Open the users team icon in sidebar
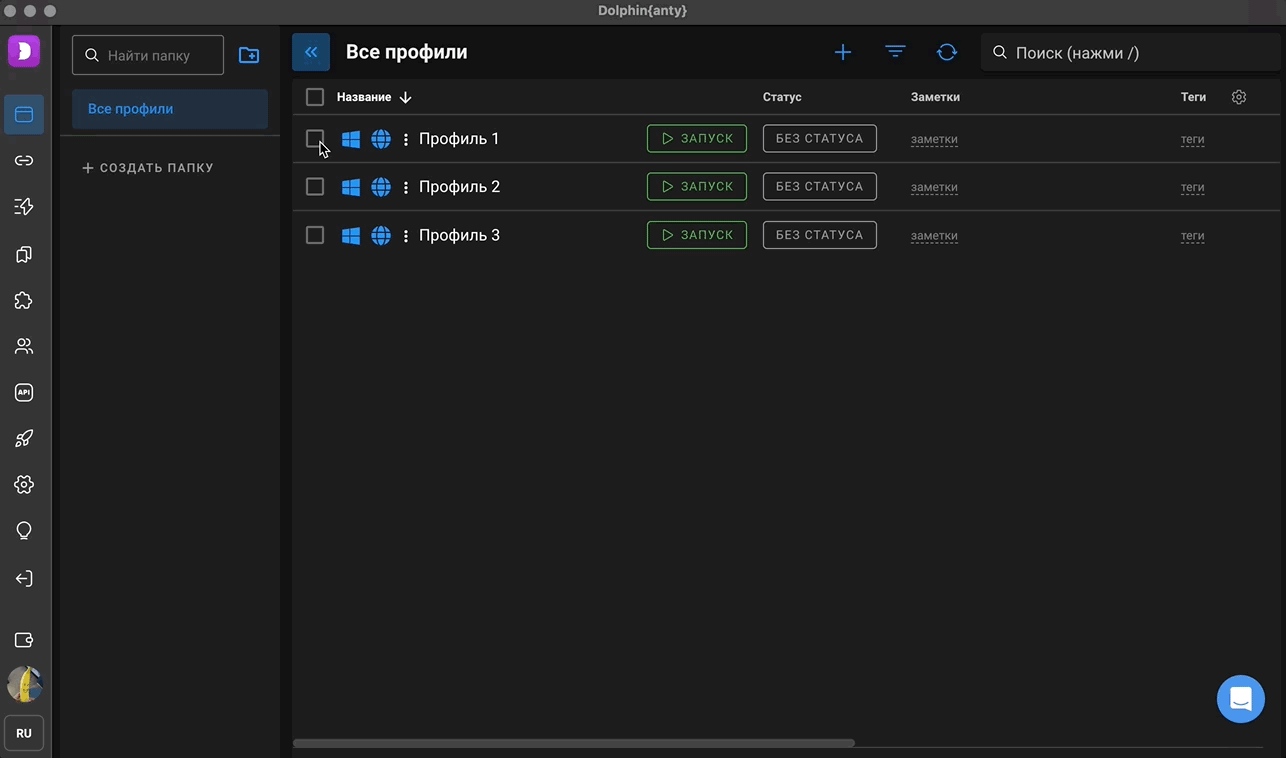 [x=24, y=346]
